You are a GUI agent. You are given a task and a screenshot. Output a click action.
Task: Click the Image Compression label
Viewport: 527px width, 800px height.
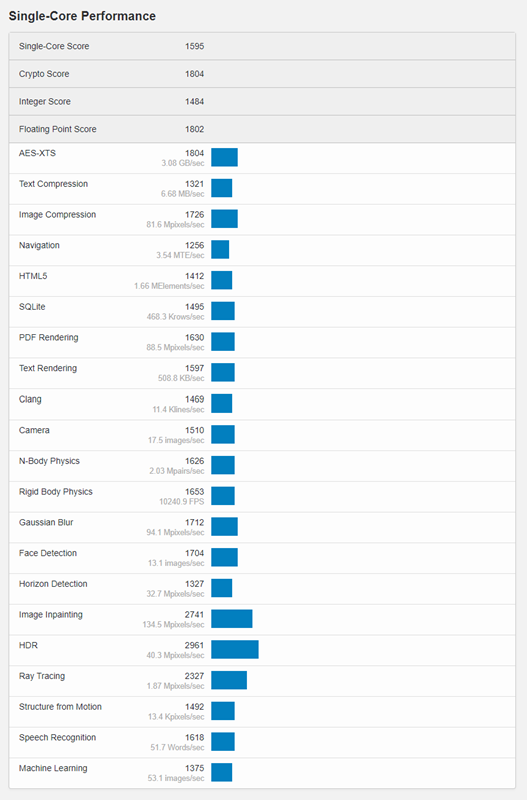click(57, 215)
